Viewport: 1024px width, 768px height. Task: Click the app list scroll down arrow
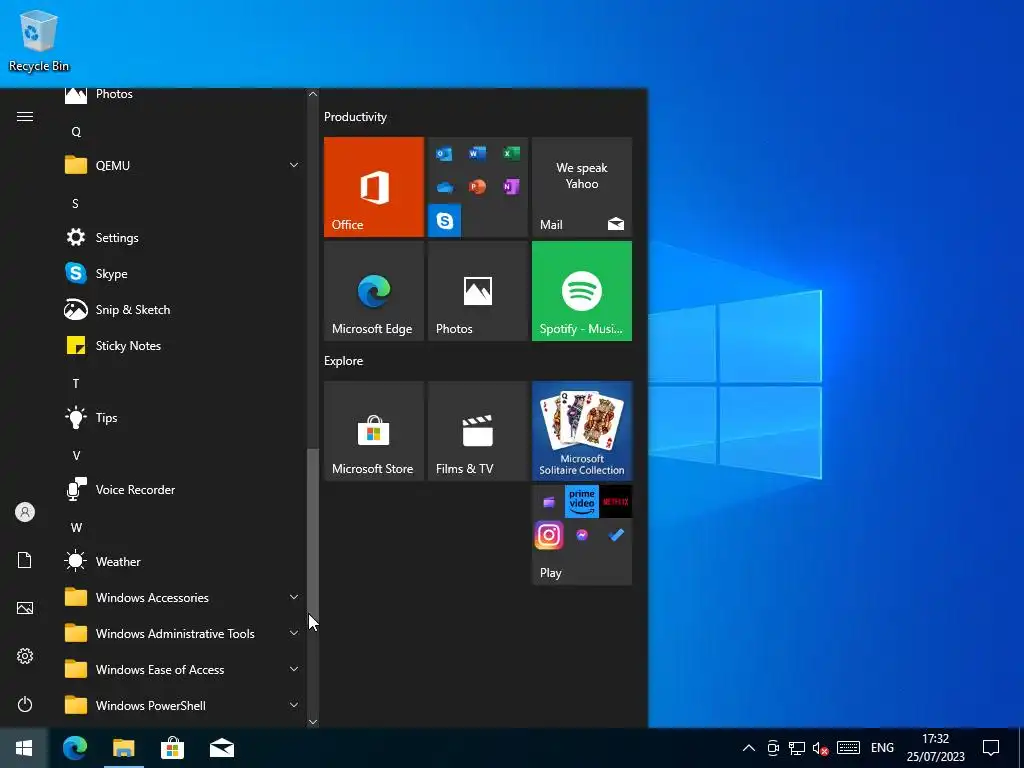coord(313,722)
